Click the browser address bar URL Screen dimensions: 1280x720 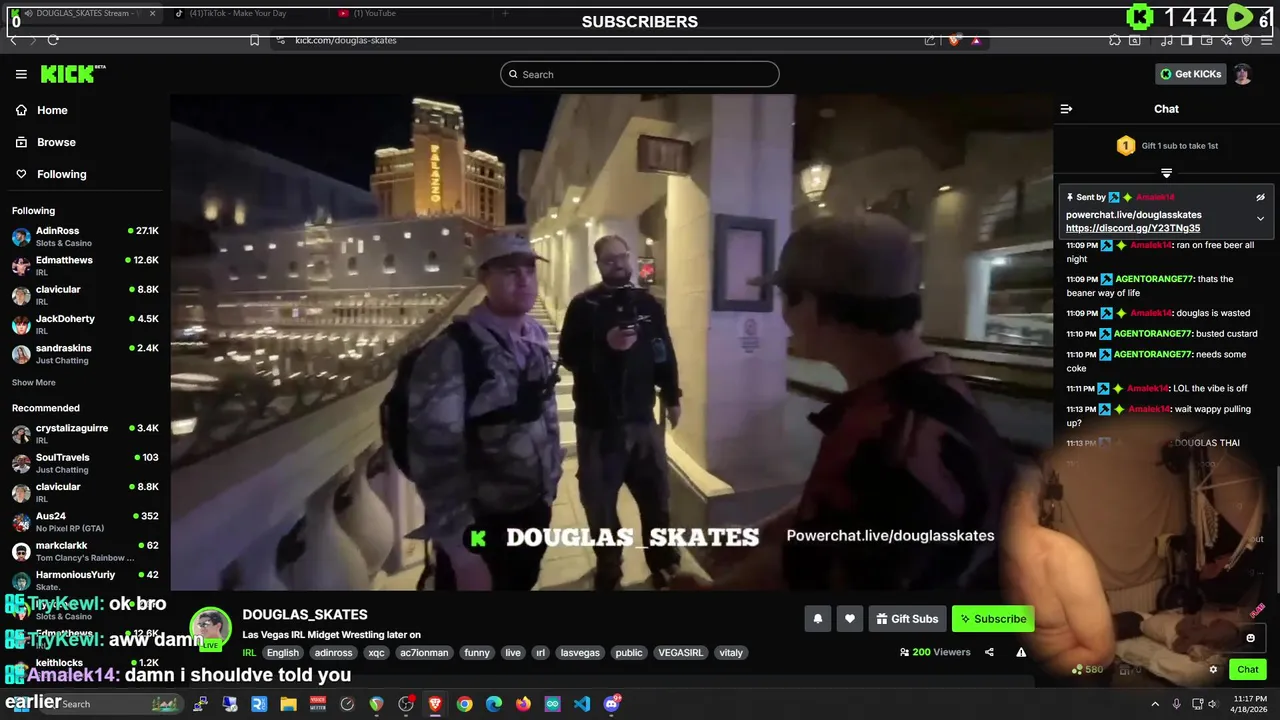coord(346,40)
